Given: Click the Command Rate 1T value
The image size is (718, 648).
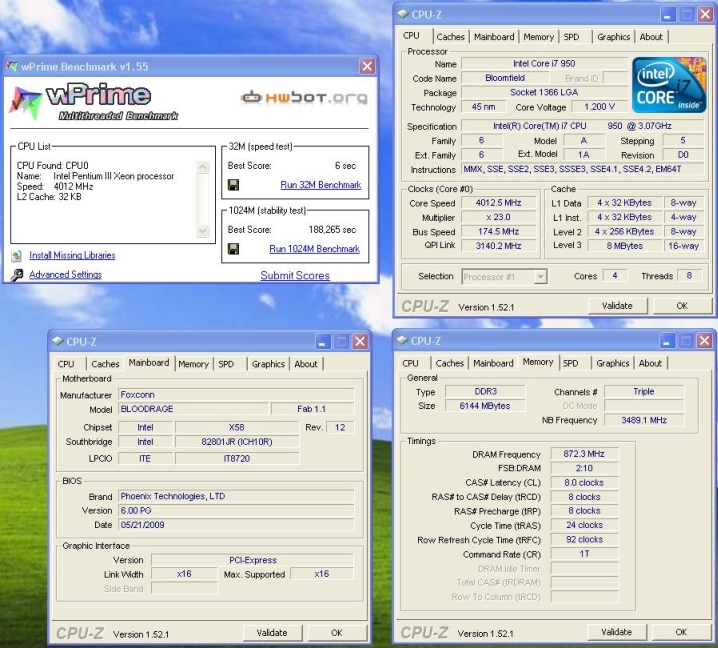Looking at the screenshot, I should (584, 554).
